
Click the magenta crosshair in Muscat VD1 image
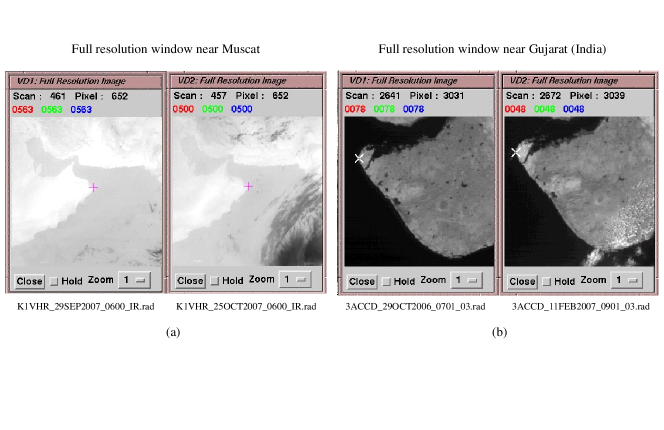(94, 187)
